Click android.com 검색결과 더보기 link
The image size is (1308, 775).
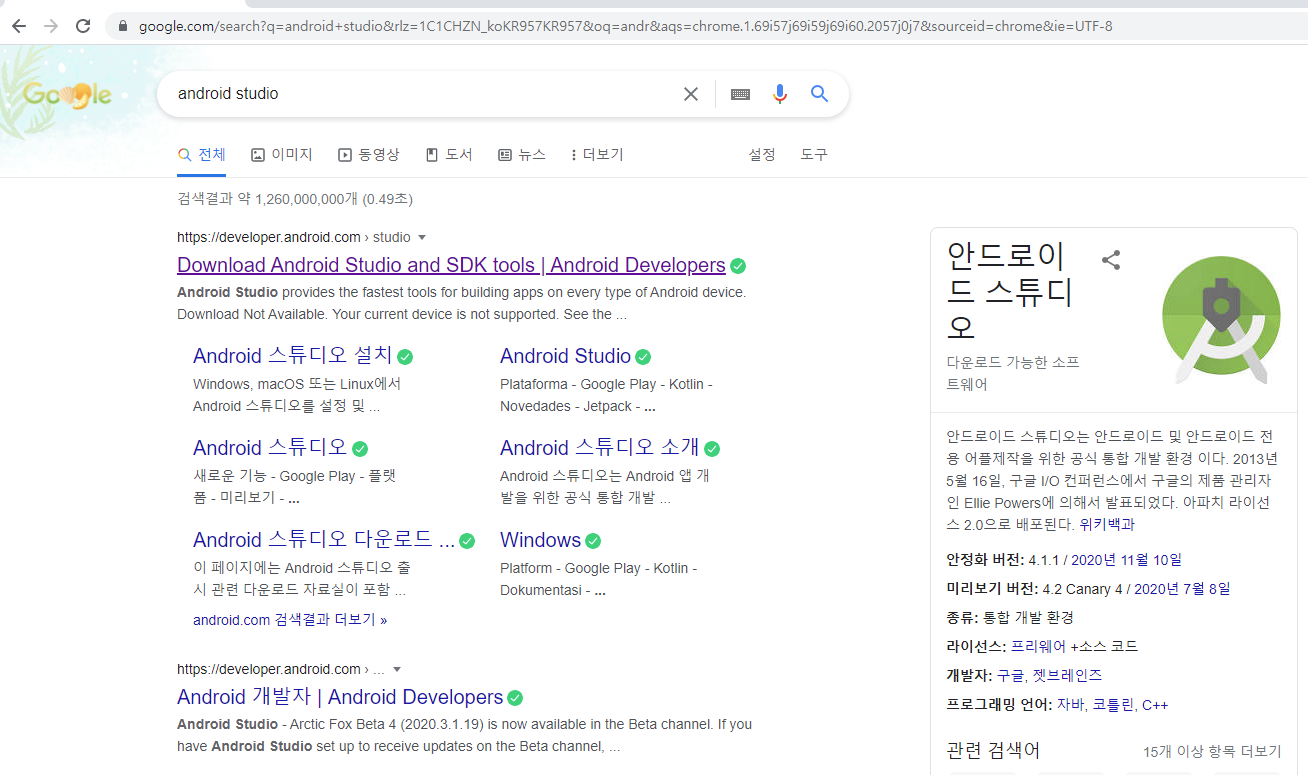(290, 620)
